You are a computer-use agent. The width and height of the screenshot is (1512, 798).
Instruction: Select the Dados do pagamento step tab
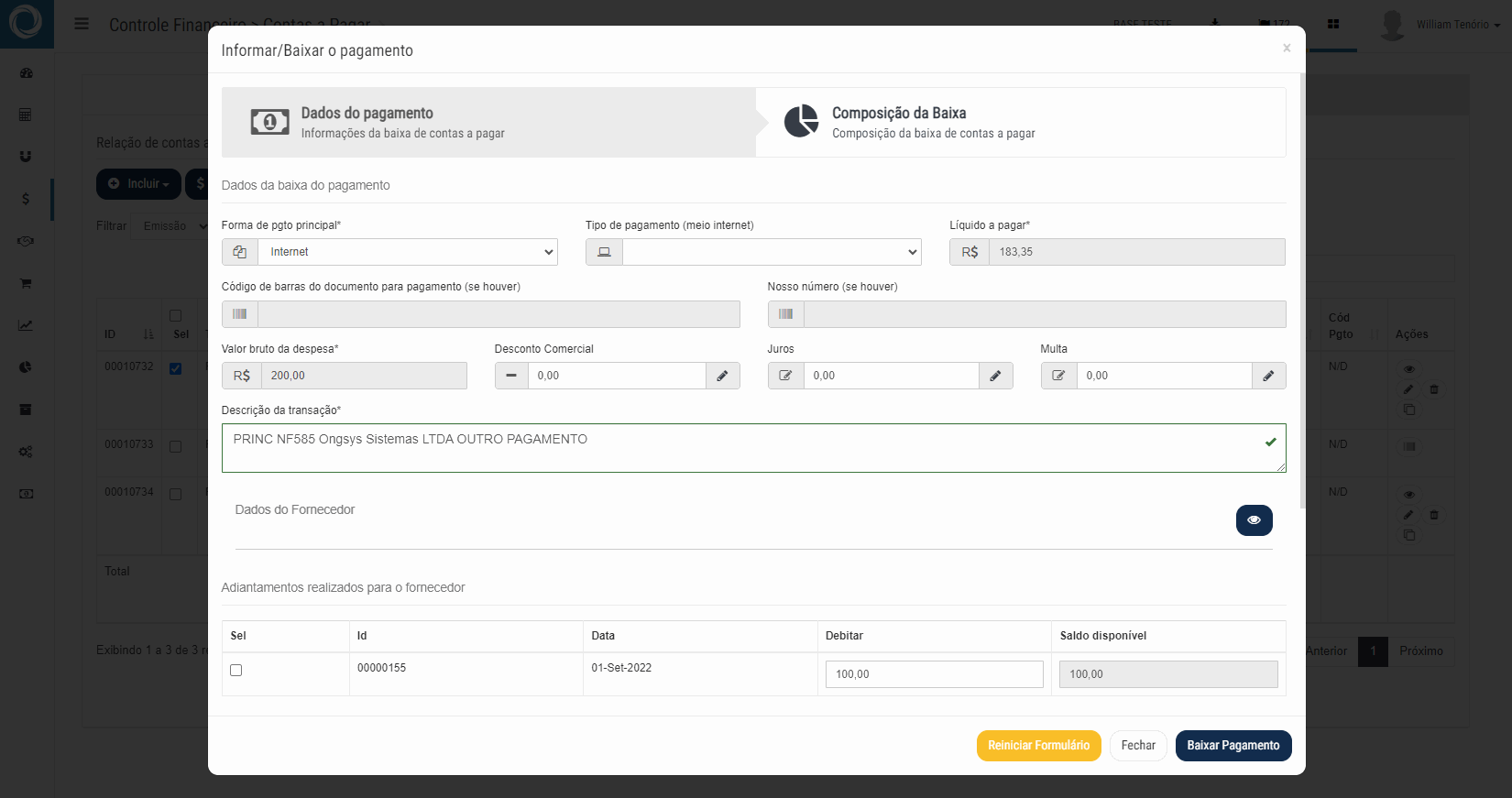pyautogui.click(x=488, y=123)
